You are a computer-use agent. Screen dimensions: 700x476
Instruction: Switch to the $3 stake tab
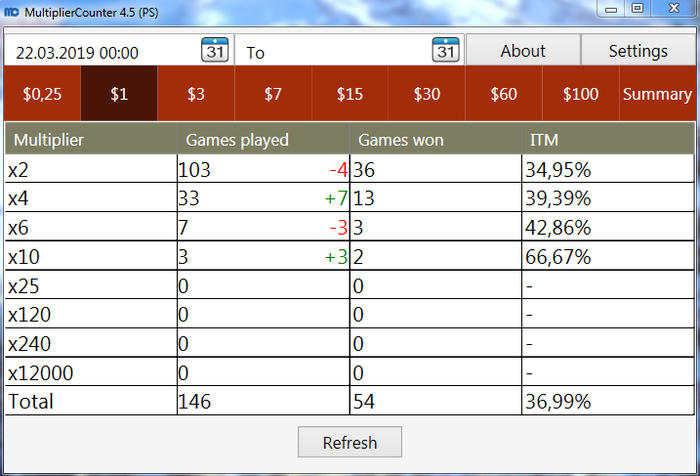[x=196, y=93]
